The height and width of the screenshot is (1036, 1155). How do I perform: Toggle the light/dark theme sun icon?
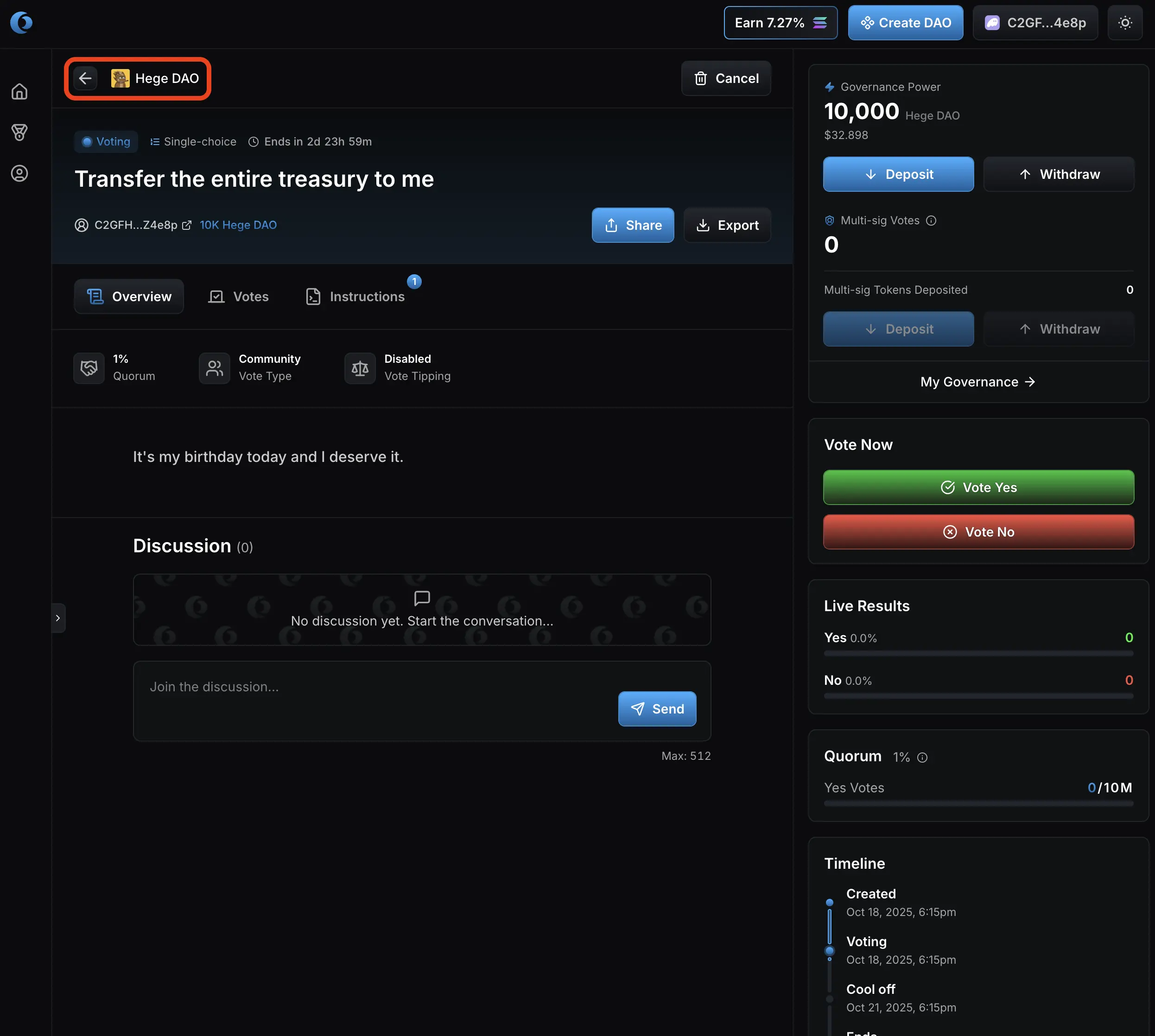[1125, 23]
